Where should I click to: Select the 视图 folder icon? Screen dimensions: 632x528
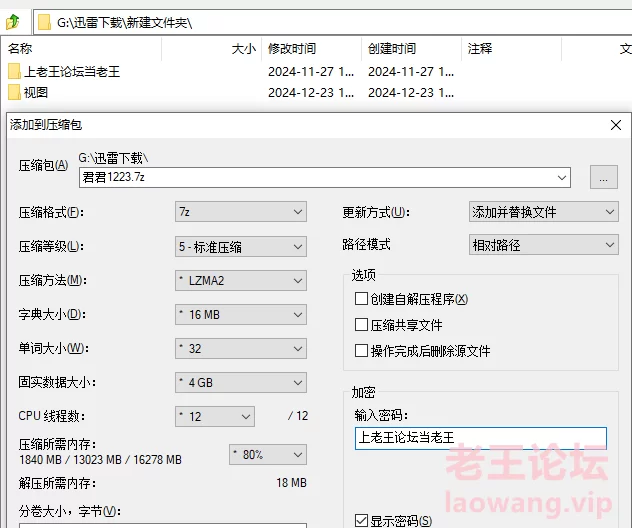tap(15, 92)
